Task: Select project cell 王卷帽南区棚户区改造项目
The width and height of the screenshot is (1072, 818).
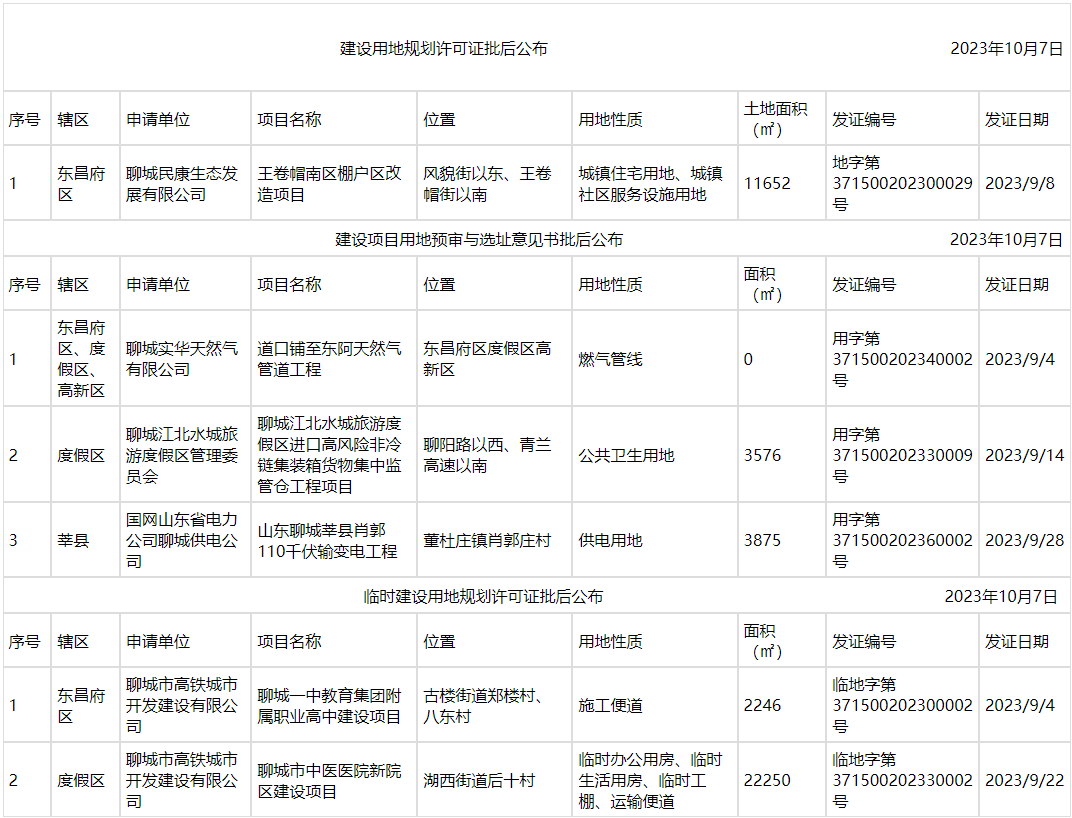Action: click(x=330, y=184)
